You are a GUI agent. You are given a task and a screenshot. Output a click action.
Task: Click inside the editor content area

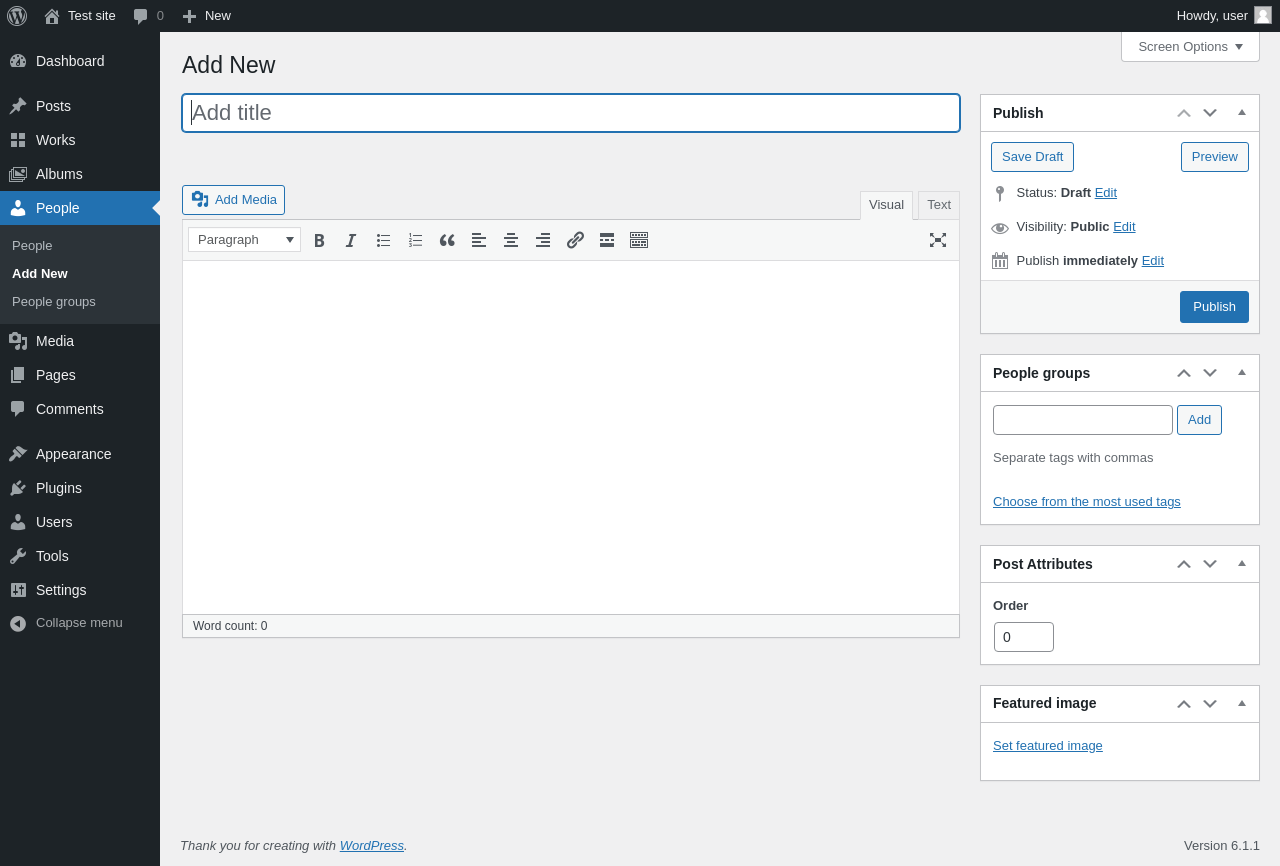pyautogui.click(x=571, y=437)
